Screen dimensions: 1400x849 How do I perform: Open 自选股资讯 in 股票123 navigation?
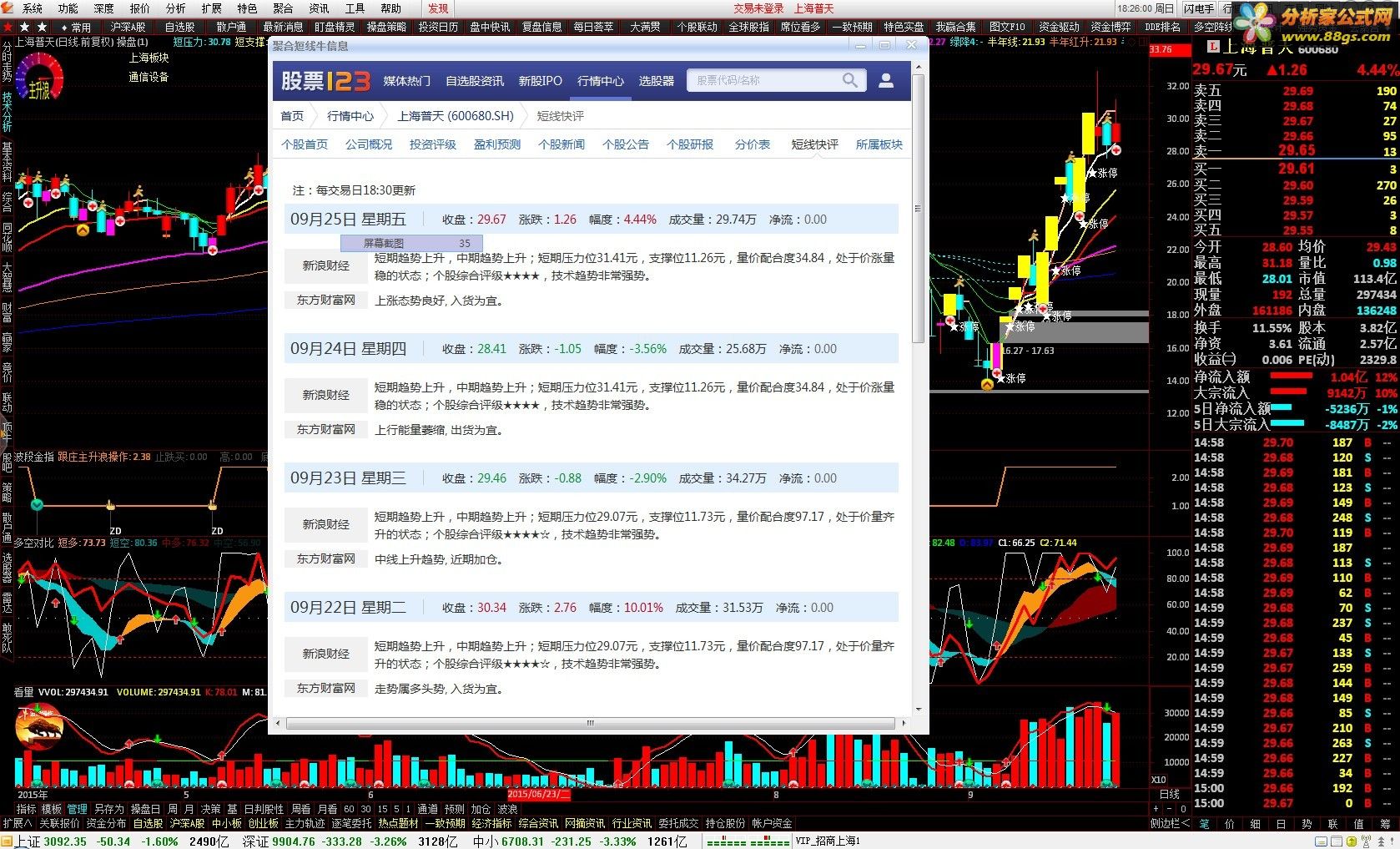475,81
